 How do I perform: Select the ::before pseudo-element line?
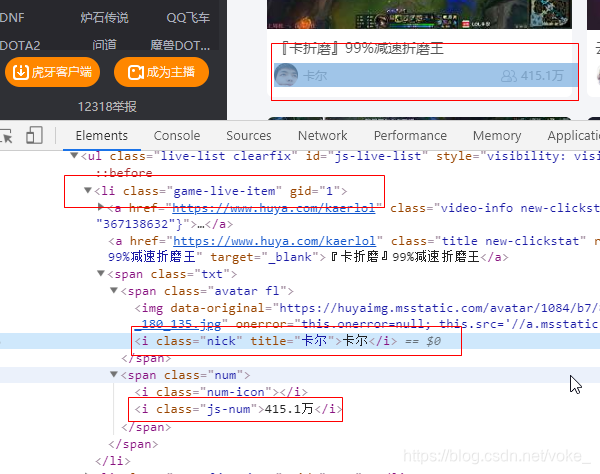(124, 173)
